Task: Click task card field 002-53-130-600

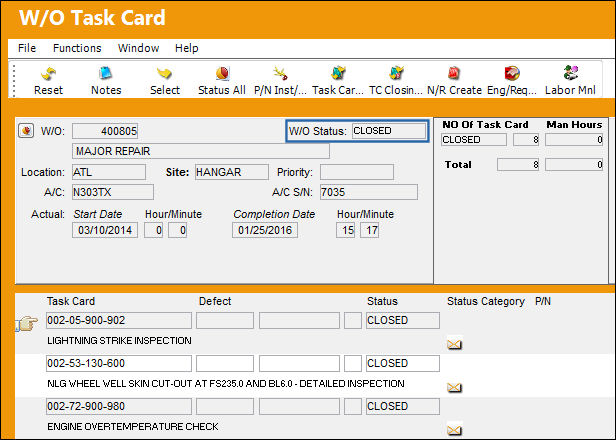Action: tap(119, 363)
